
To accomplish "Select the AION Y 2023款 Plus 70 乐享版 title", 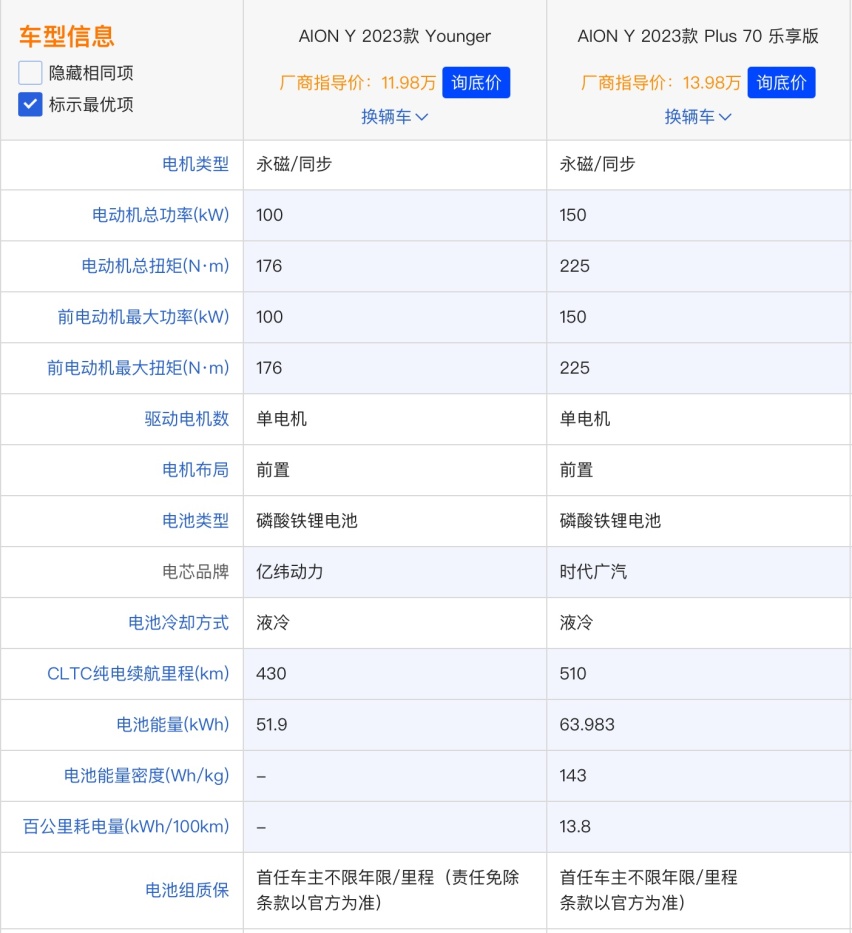I will [698, 36].
